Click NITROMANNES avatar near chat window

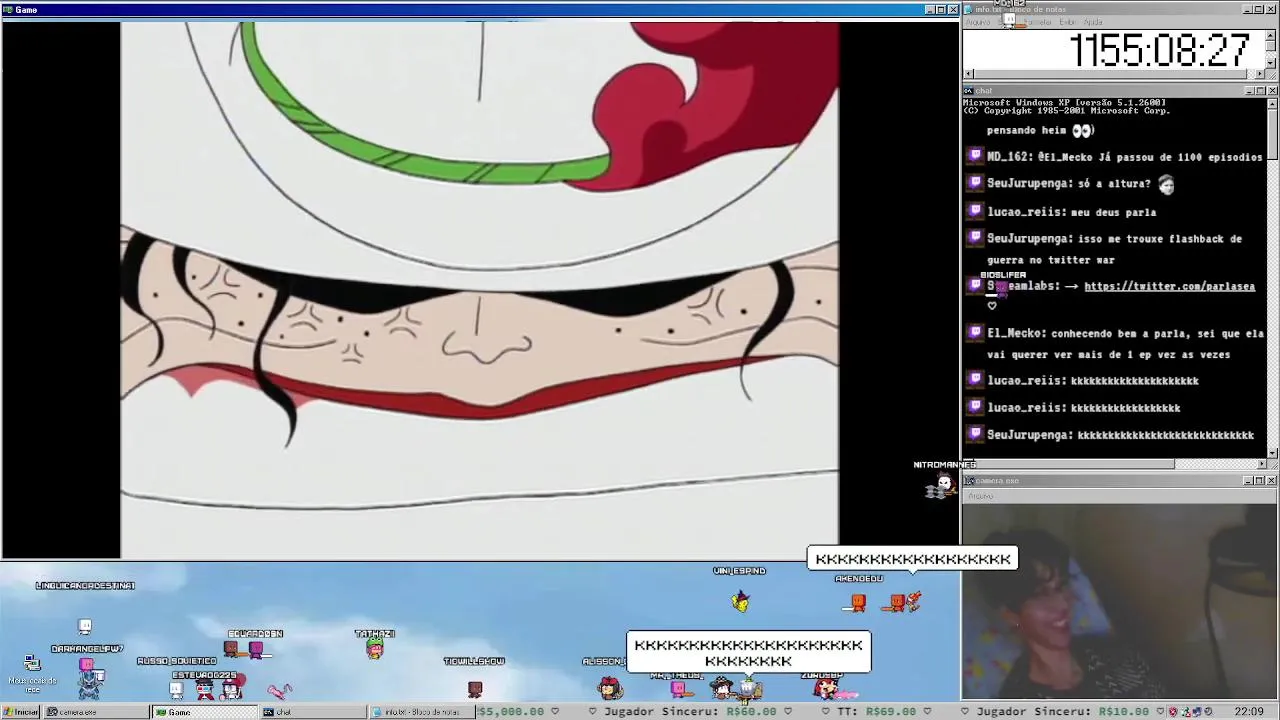941,487
